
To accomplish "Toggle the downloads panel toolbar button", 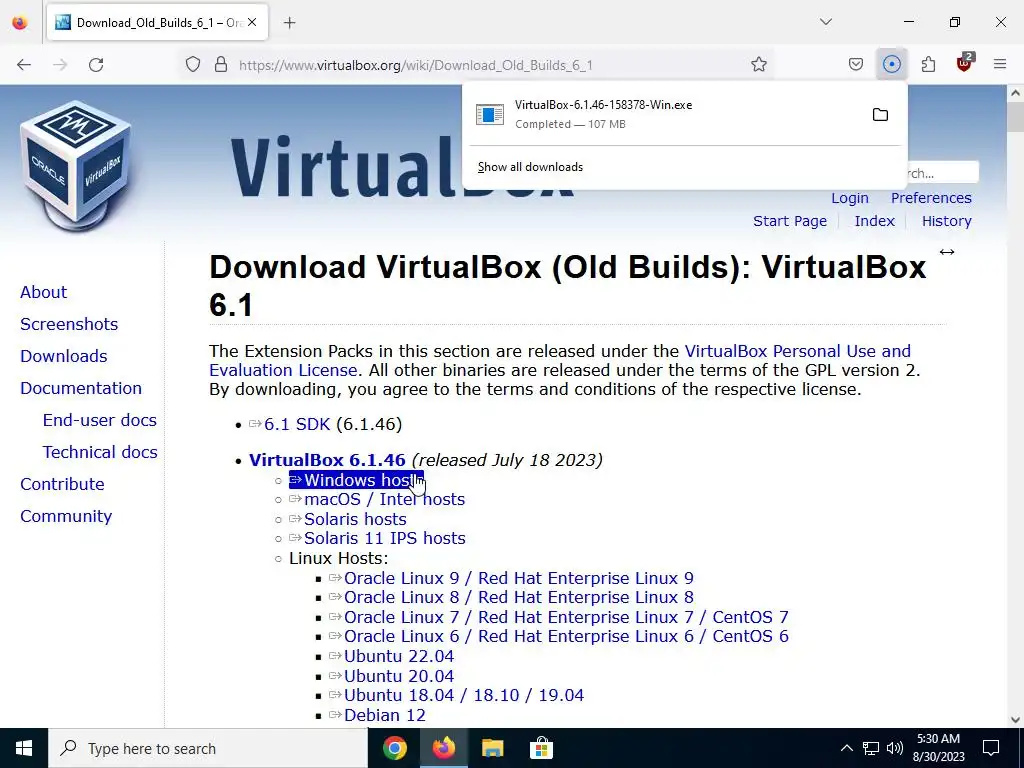I will (x=891, y=65).
